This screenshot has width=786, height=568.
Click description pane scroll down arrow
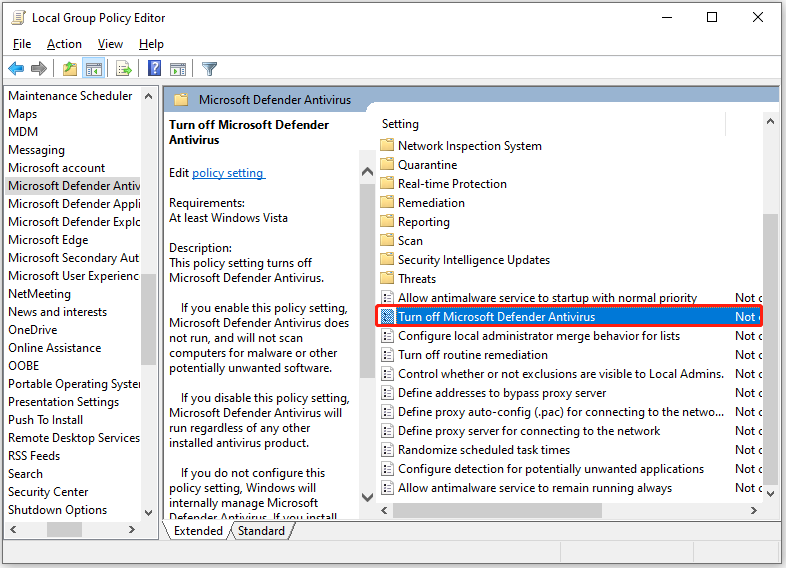click(367, 497)
